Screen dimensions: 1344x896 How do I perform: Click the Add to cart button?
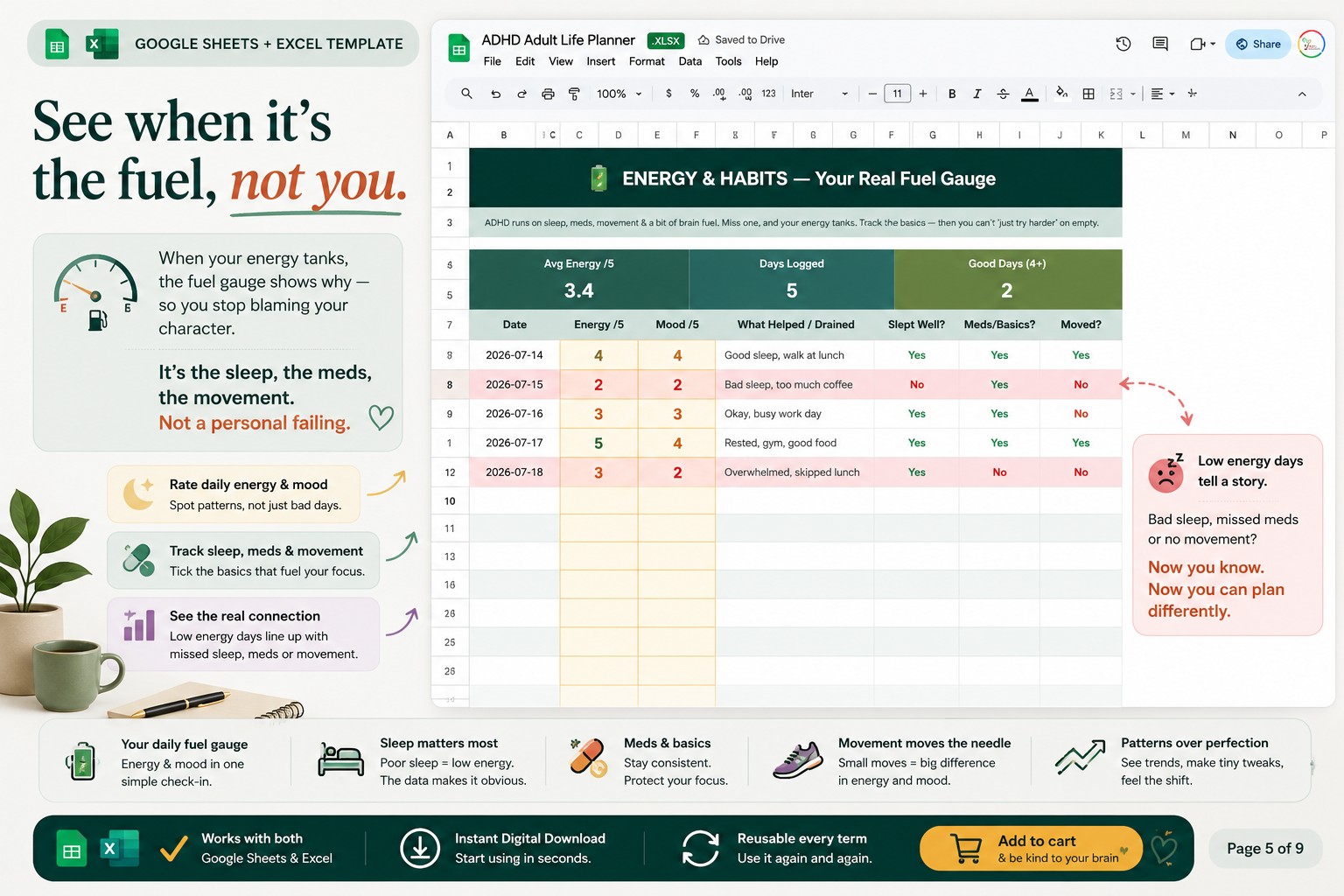click(x=1031, y=849)
